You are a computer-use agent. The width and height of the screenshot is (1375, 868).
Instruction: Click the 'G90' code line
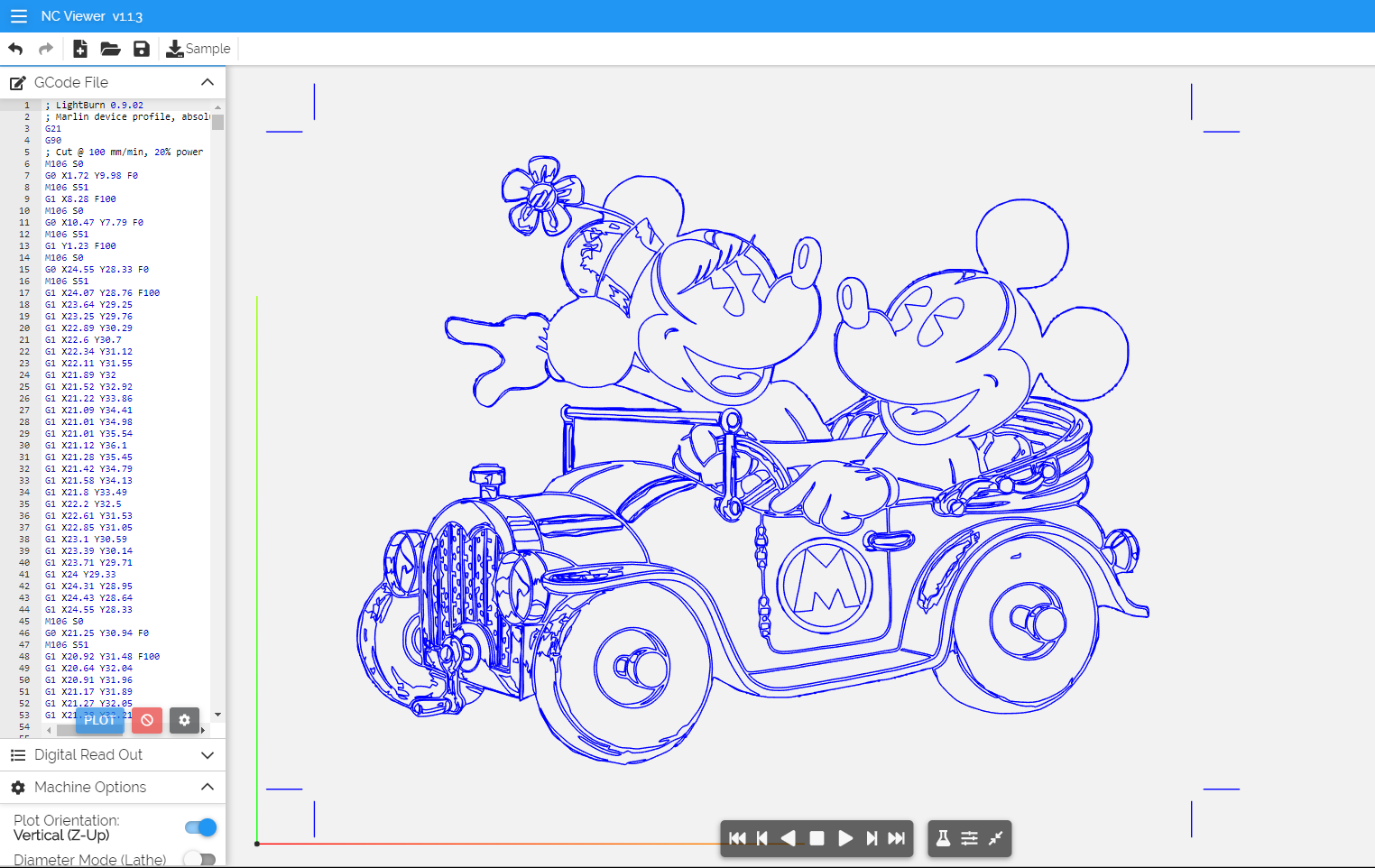tap(53, 141)
